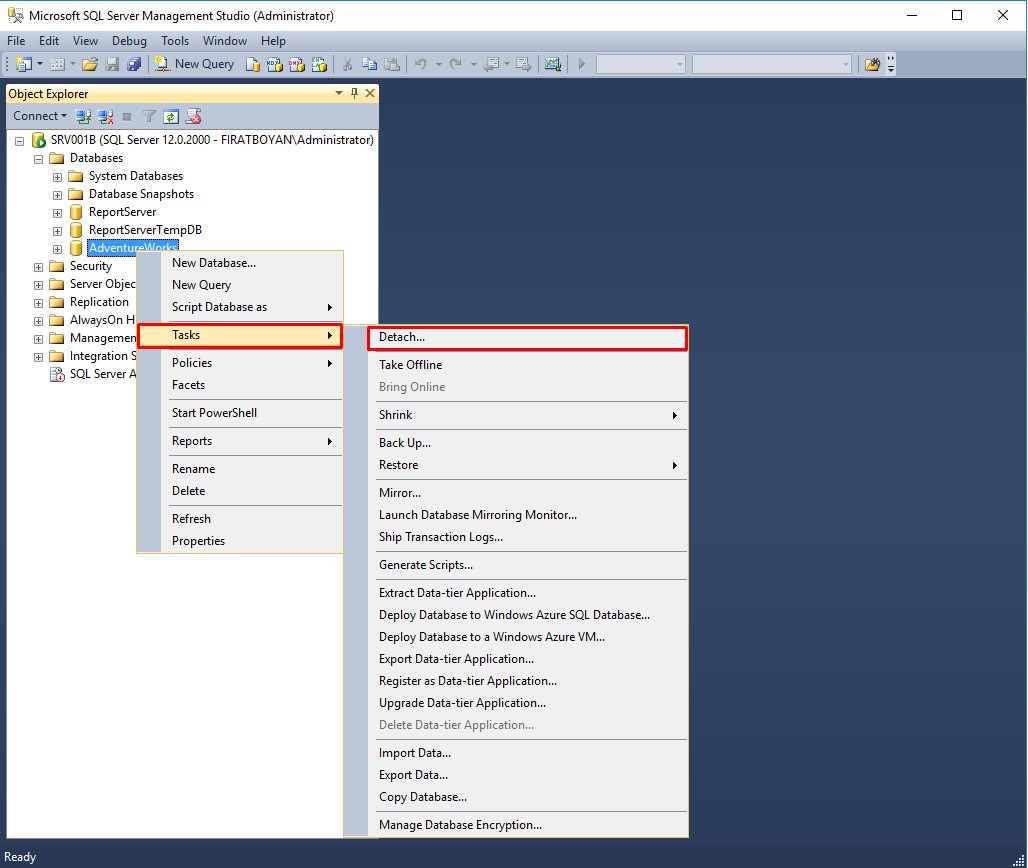The height and width of the screenshot is (868, 1028).
Task: Choose Properties in context menu
Action: pos(252,542)
